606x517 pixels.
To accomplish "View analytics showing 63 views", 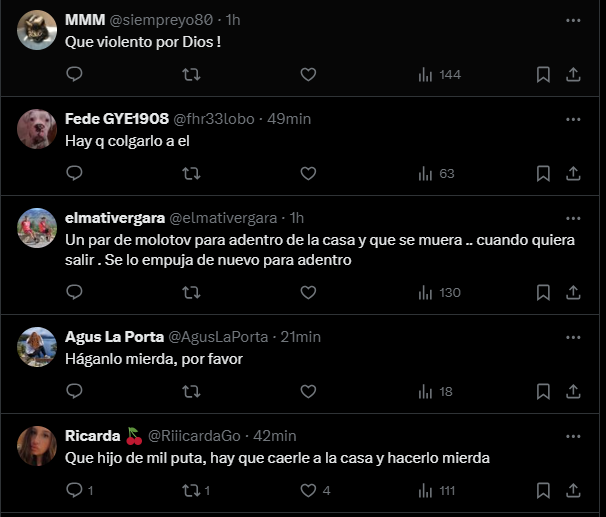I will (x=434, y=173).
